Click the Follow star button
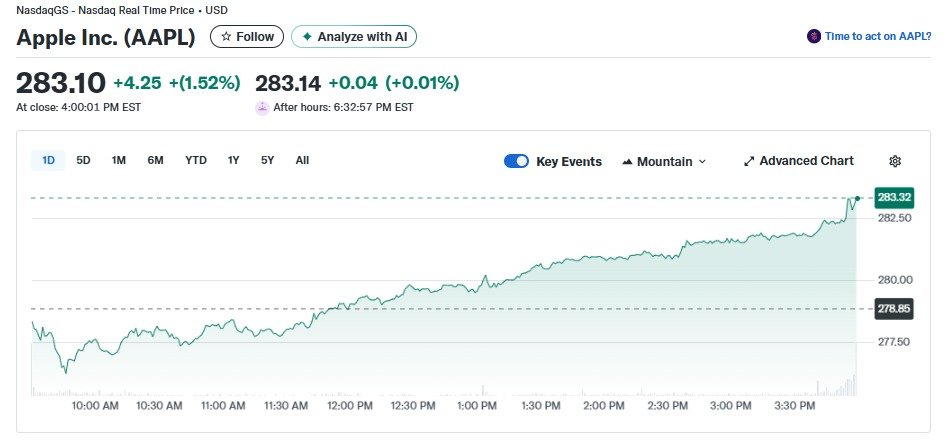Viewport: 944px width, 442px height. tap(246, 37)
